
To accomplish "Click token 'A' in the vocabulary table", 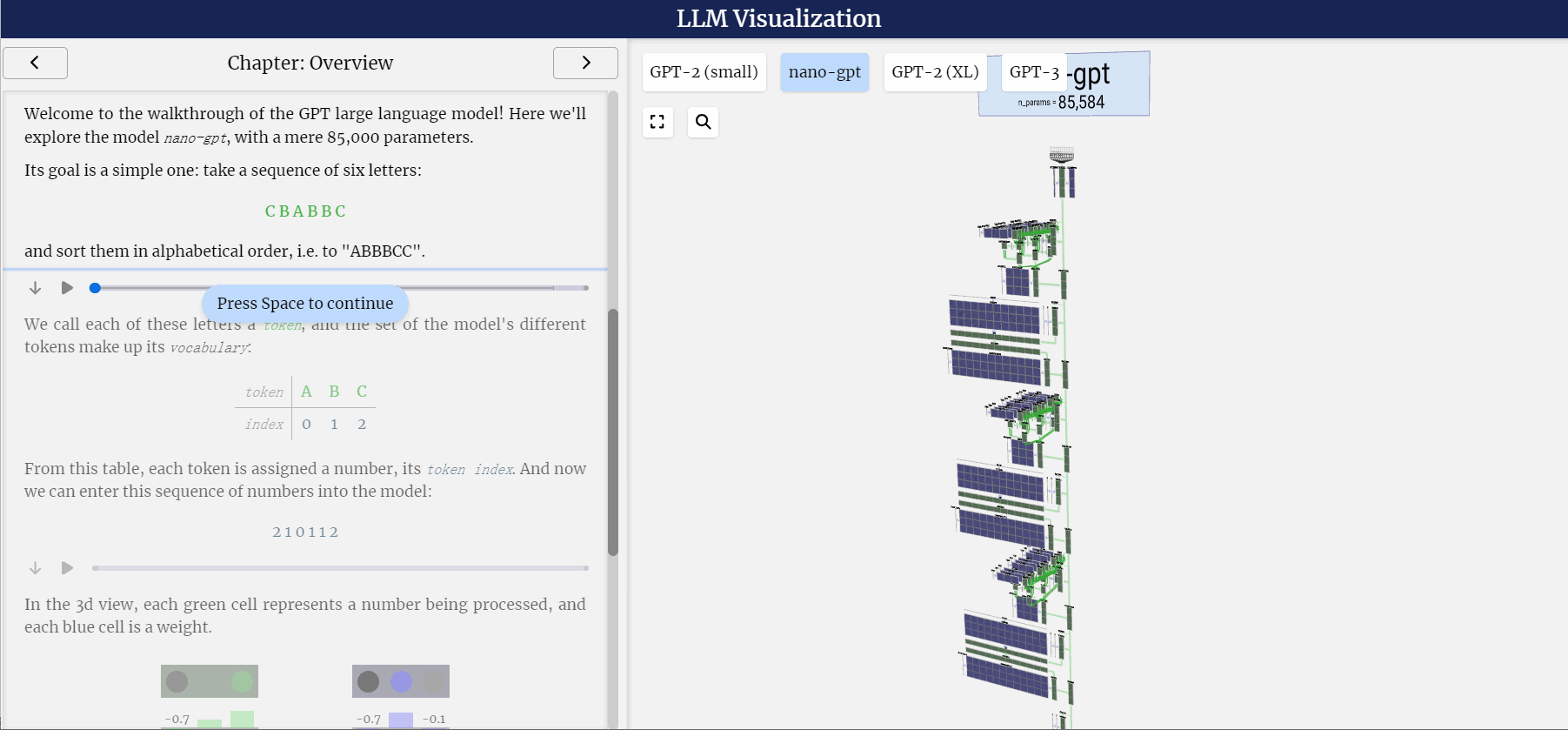I will (306, 392).
